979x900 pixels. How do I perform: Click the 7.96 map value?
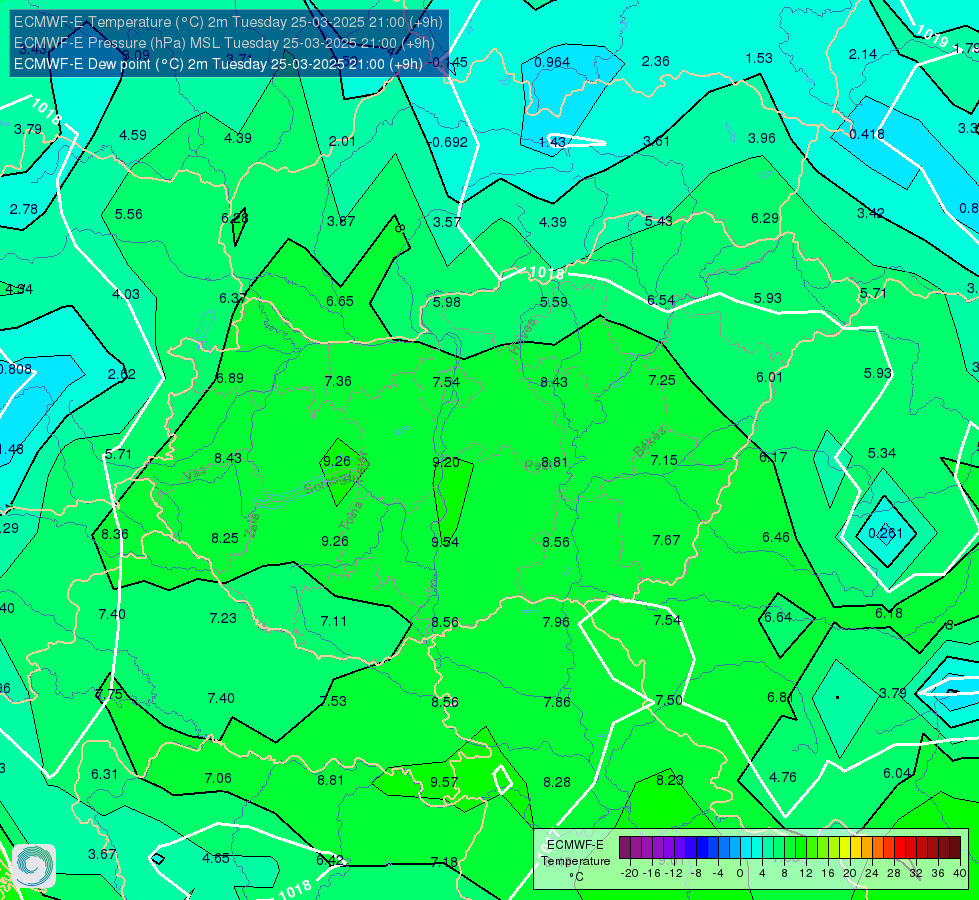556,622
